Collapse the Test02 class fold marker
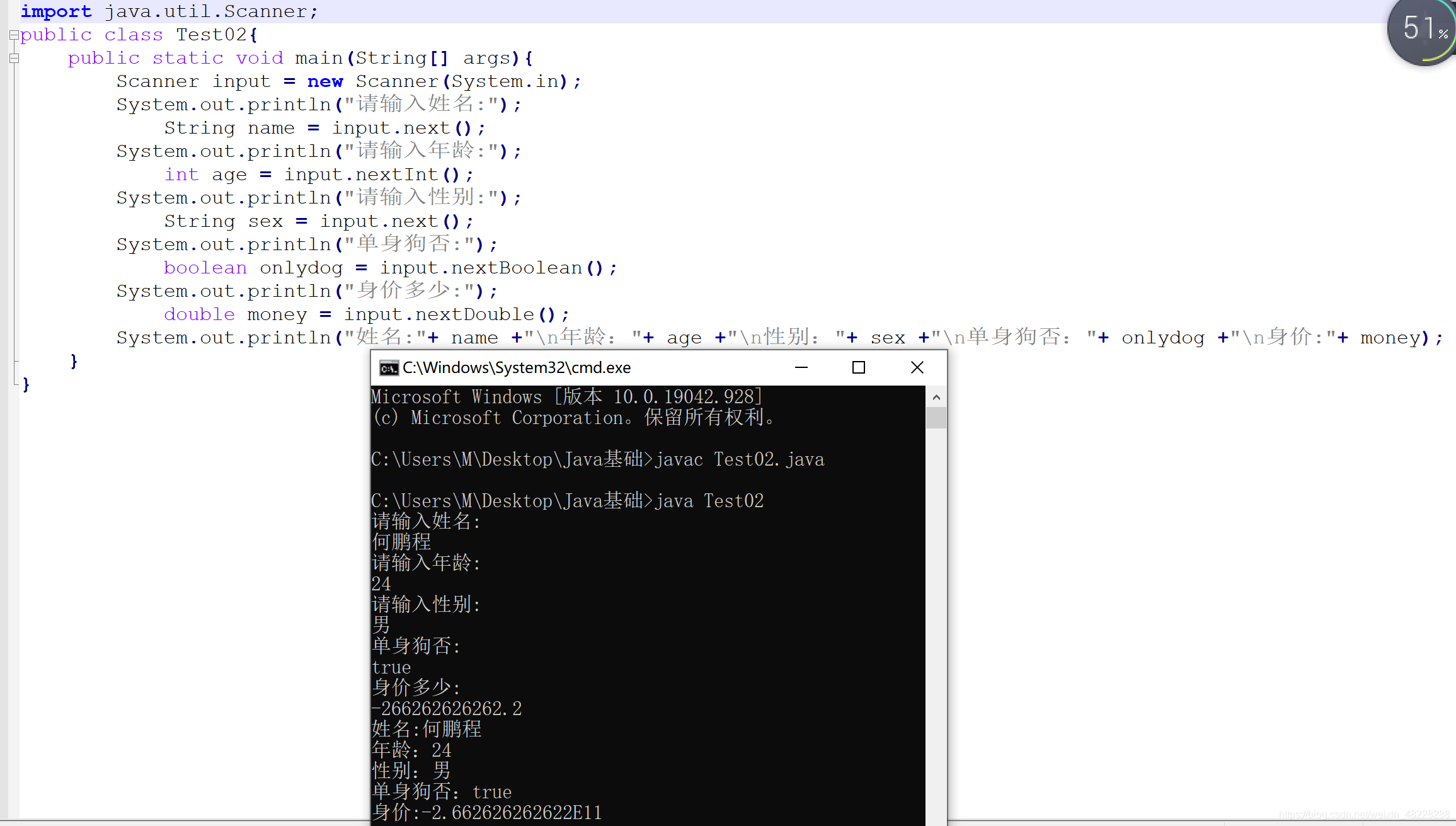This screenshot has height=826, width=1456. 14,35
